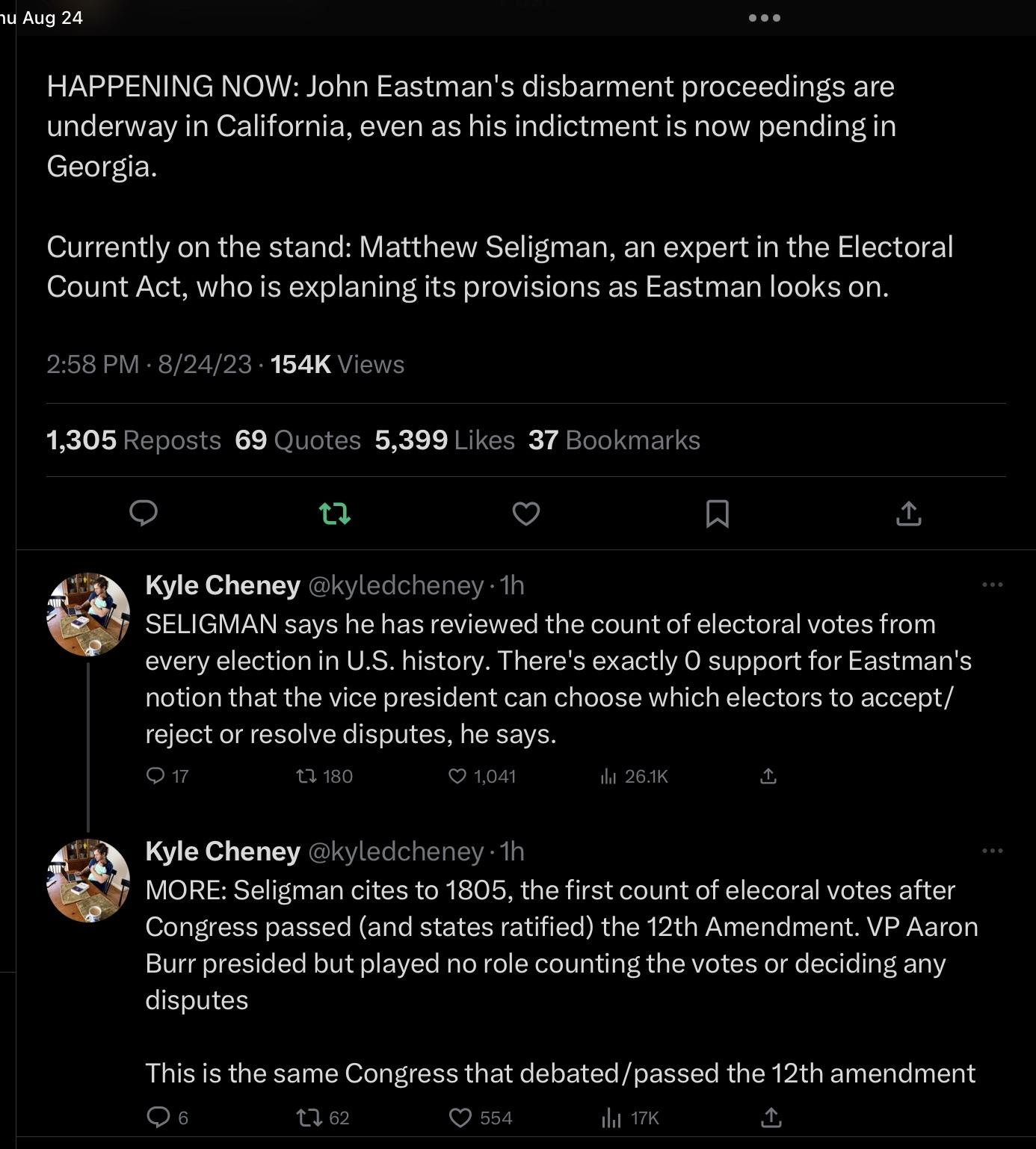Screen dimensions: 1036x1149
Task: Open the 1,305 Reposts list
Action: 134,440
